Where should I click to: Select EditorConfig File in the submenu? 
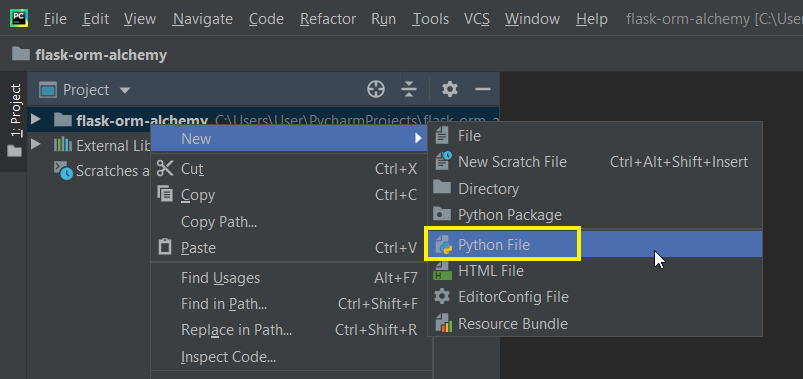[595, 297]
